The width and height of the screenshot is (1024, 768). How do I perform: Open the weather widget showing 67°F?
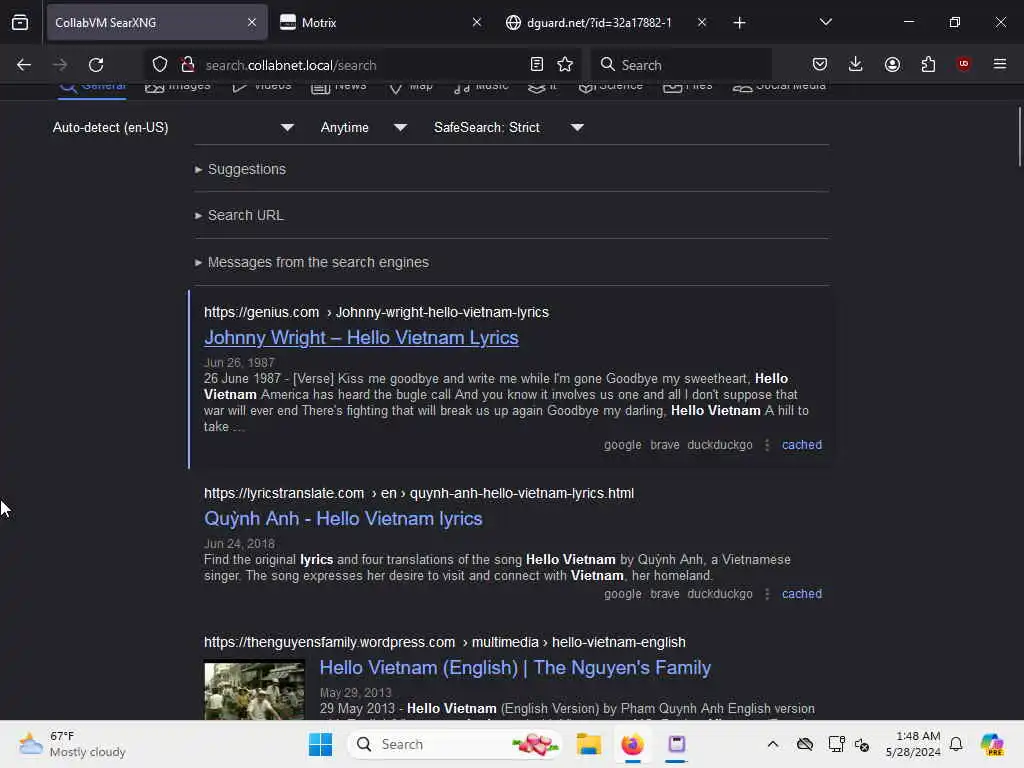(x=72, y=744)
